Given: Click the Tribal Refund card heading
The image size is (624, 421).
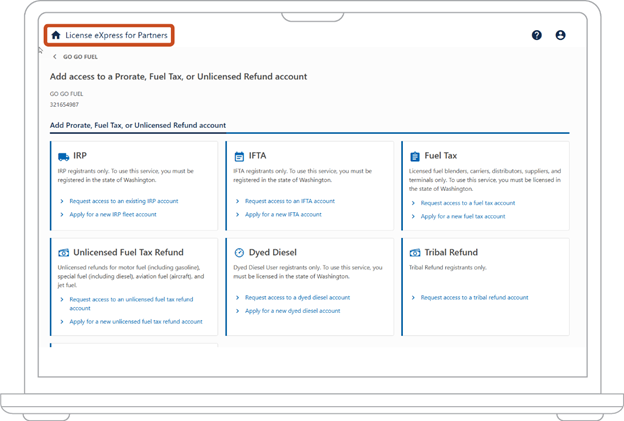Looking at the screenshot, I should [x=451, y=252].
